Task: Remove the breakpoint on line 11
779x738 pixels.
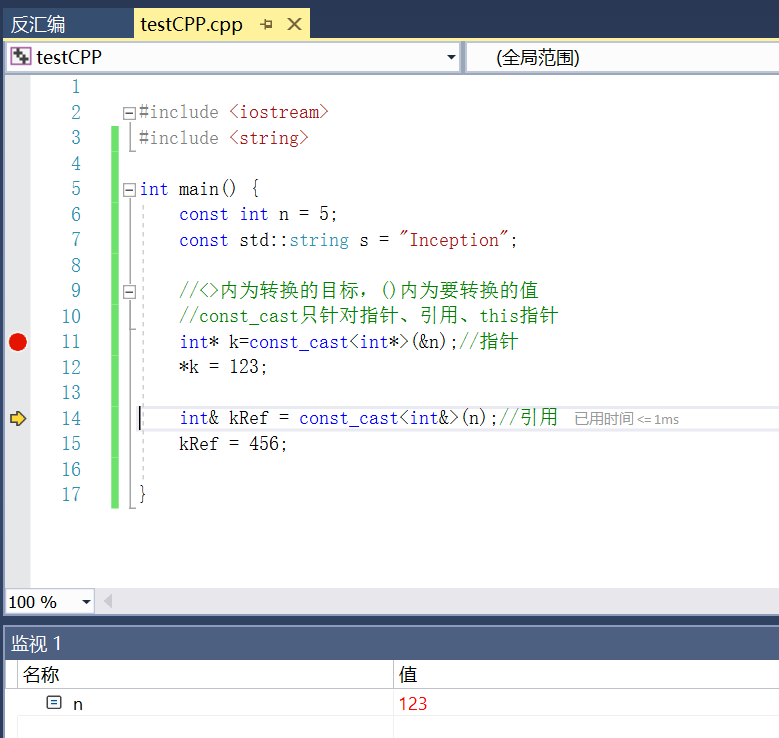Action: point(18,342)
